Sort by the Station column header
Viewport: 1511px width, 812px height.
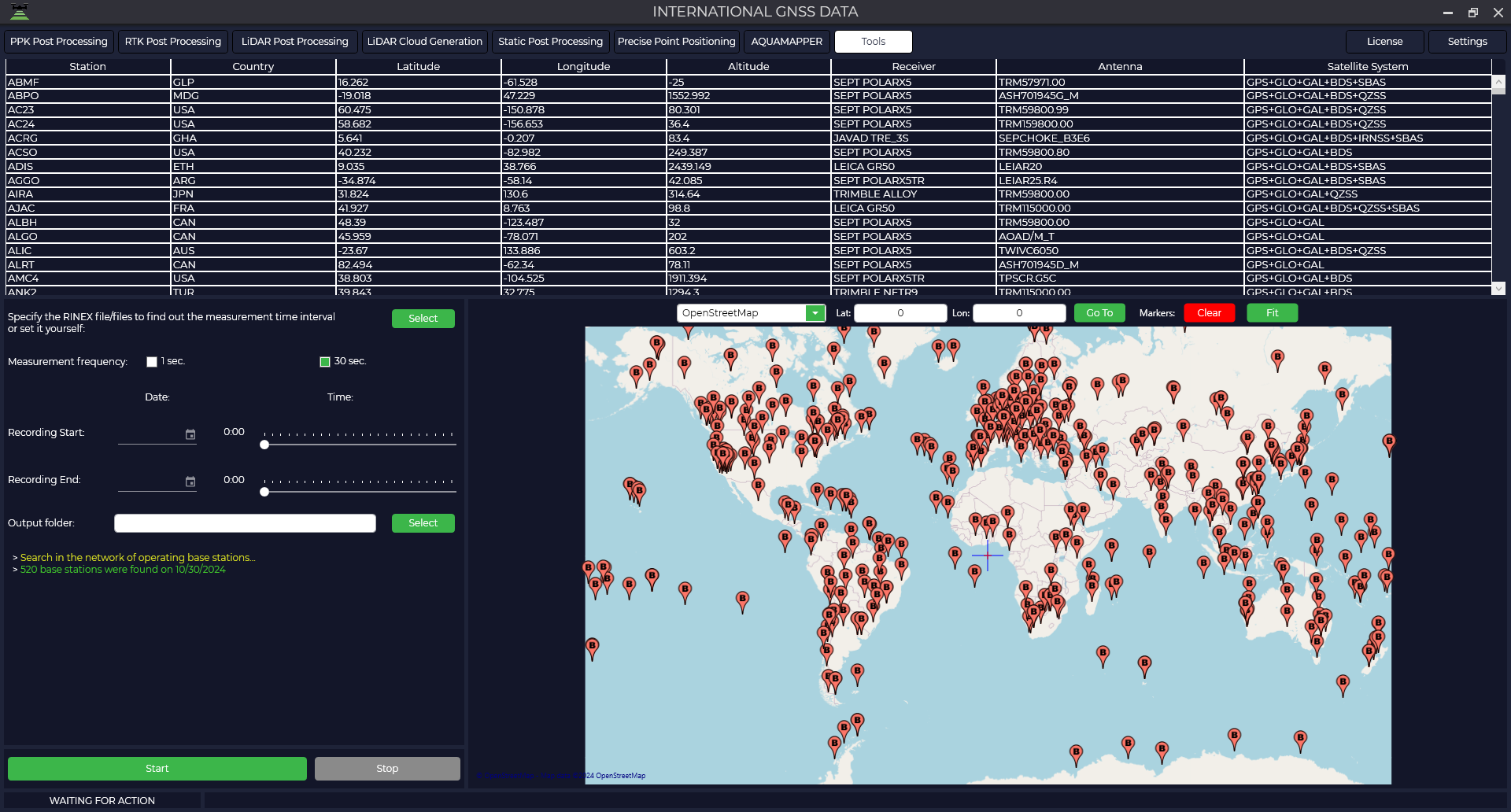click(88, 66)
